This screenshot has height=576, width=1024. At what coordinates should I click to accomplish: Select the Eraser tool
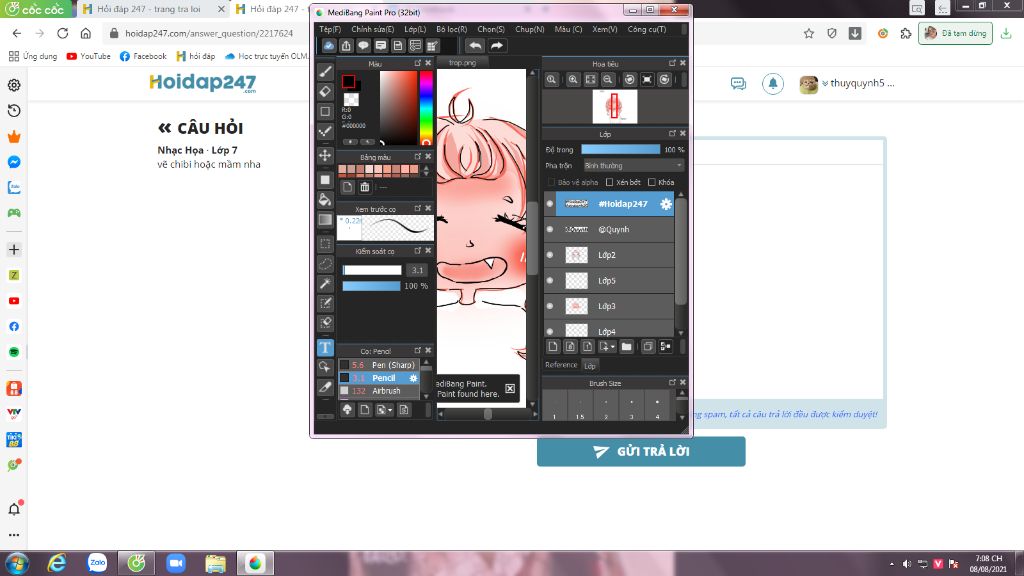click(x=325, y=91)
